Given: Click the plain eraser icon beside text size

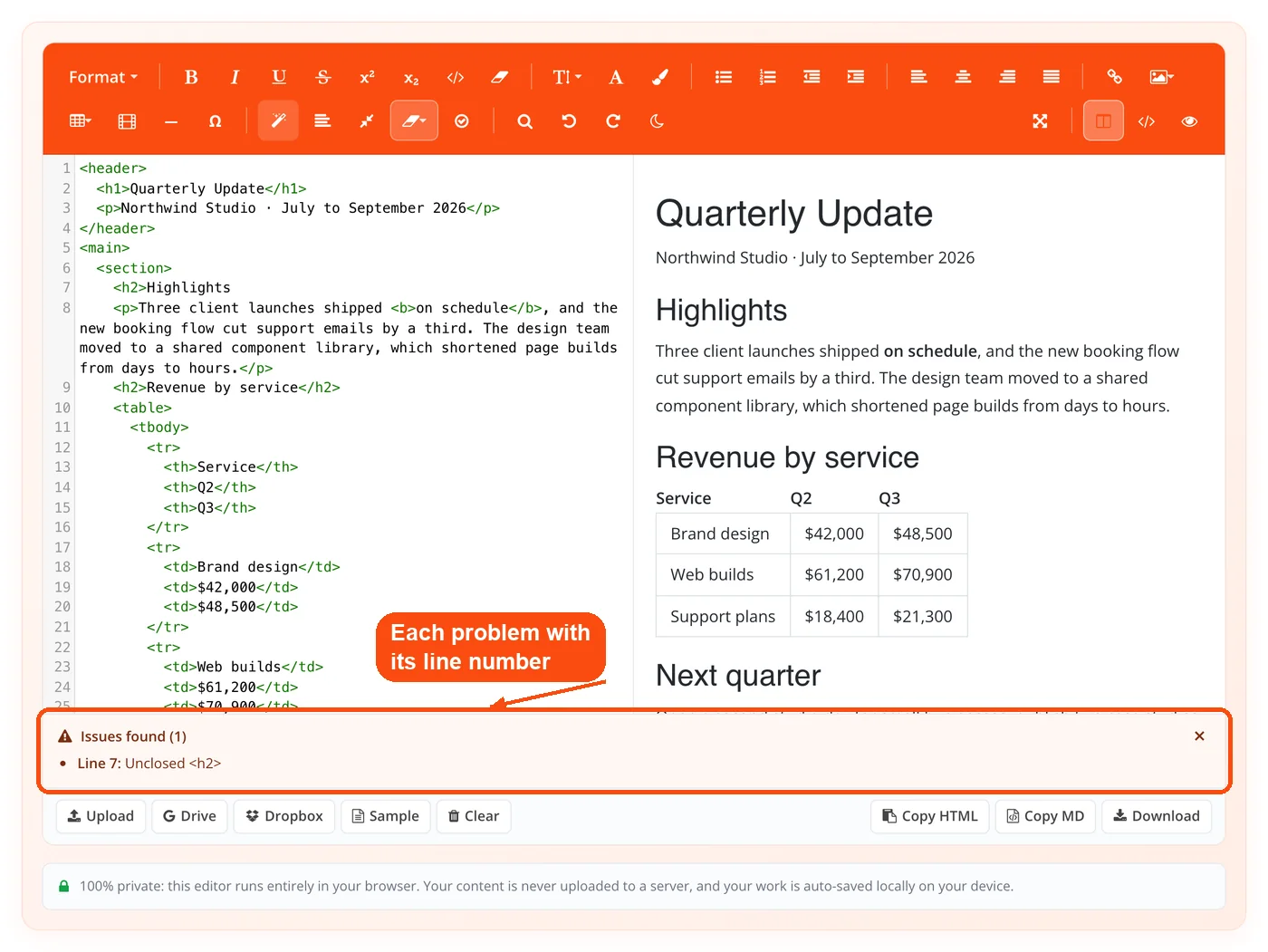Looking at the screenshot, I should click(499, 77).
